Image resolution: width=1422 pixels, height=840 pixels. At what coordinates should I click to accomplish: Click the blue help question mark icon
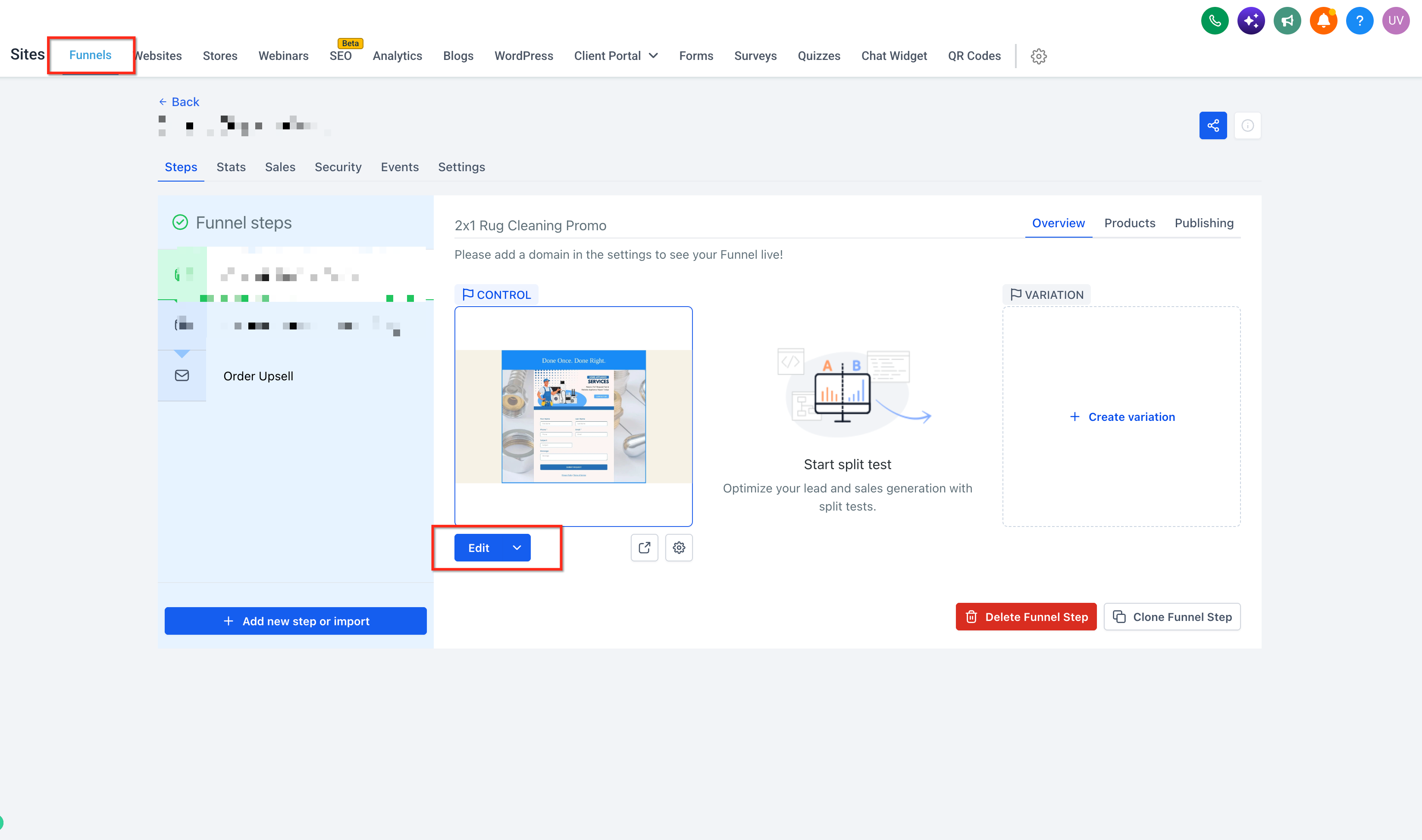[1359, 21]
